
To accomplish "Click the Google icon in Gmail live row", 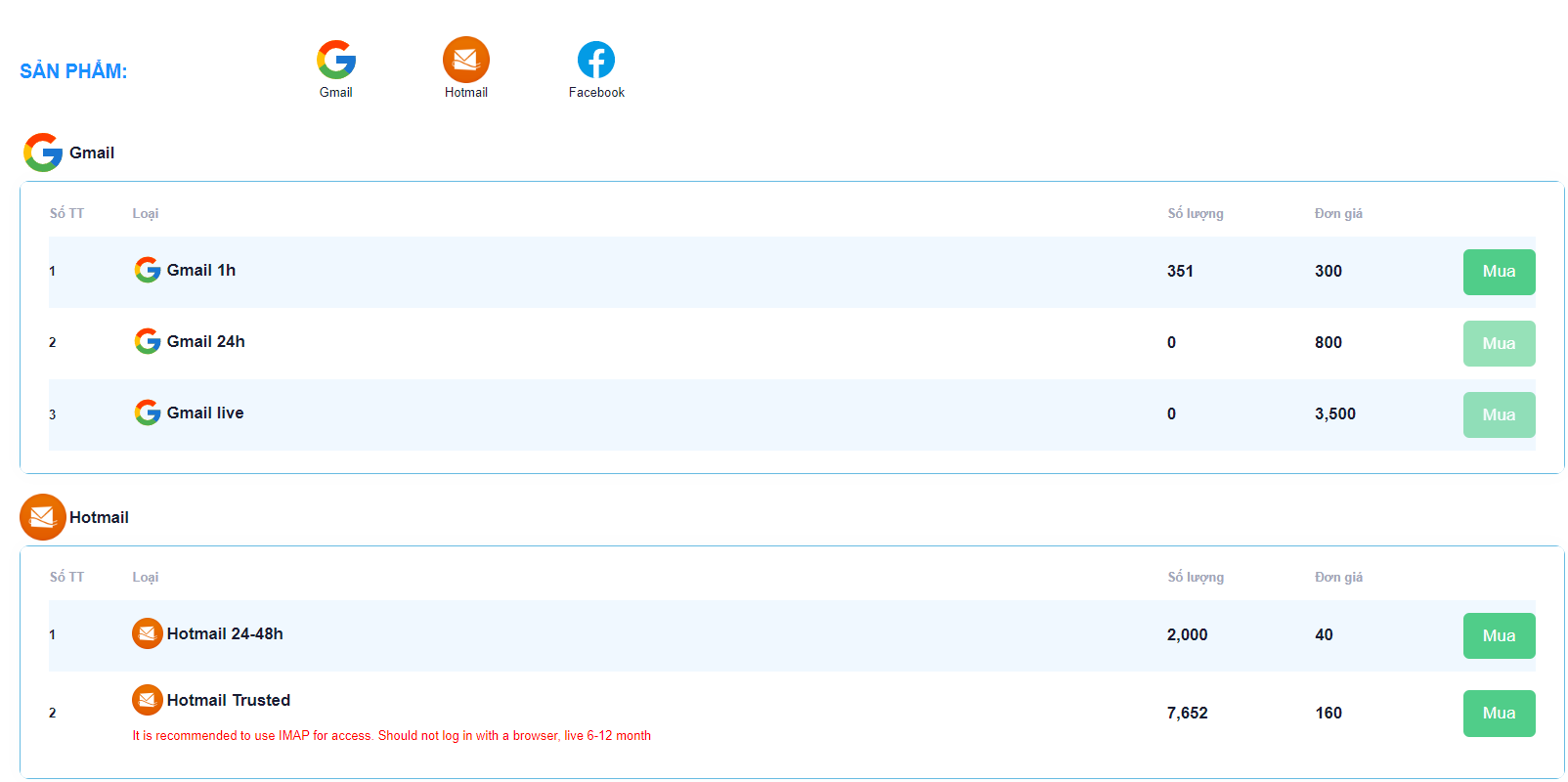I will [148, 413].
